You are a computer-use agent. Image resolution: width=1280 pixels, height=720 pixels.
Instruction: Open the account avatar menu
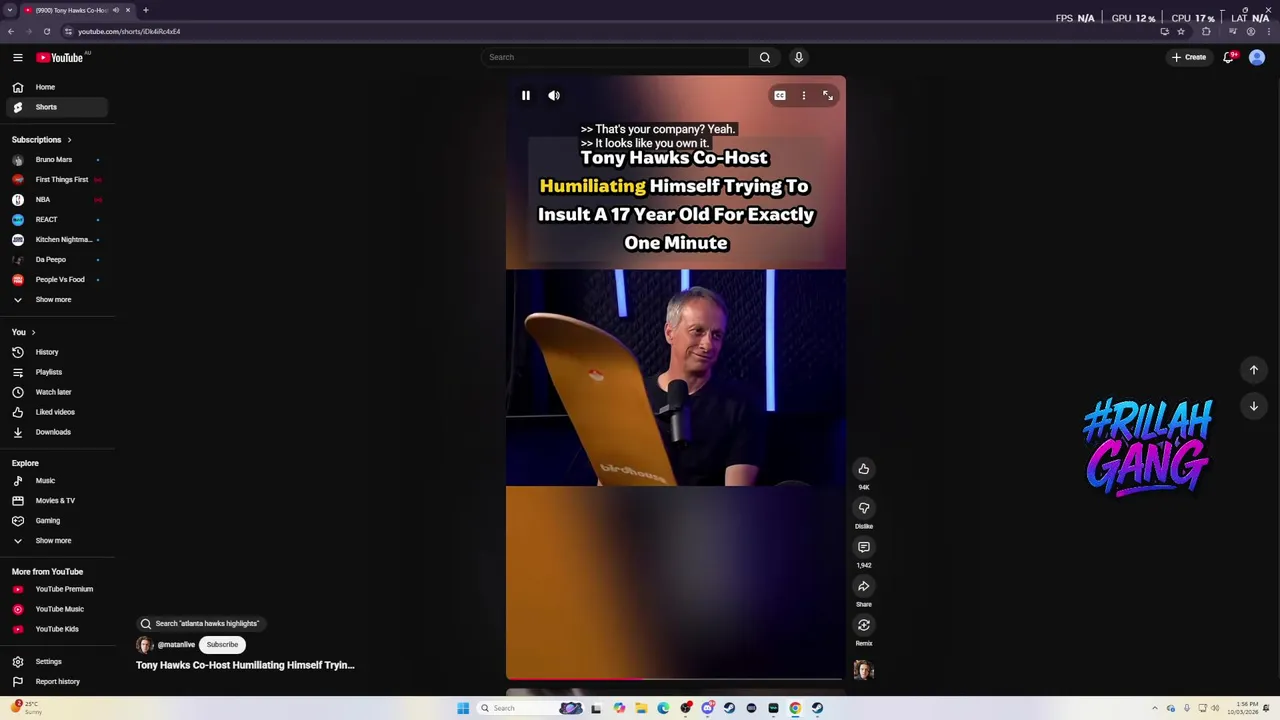coord(1257,57)
